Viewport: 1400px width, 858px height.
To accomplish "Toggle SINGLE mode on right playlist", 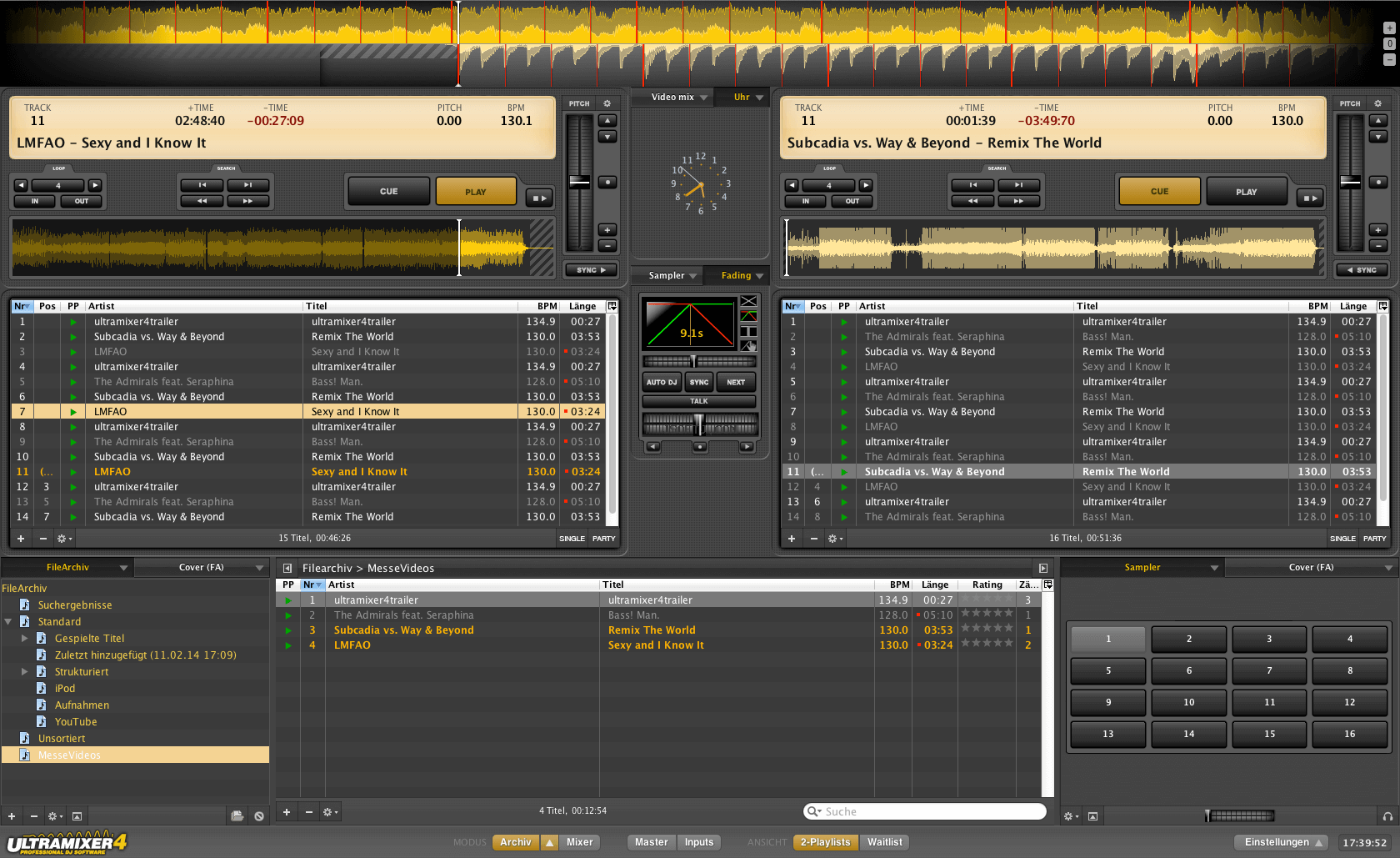I will (1342, 539).
